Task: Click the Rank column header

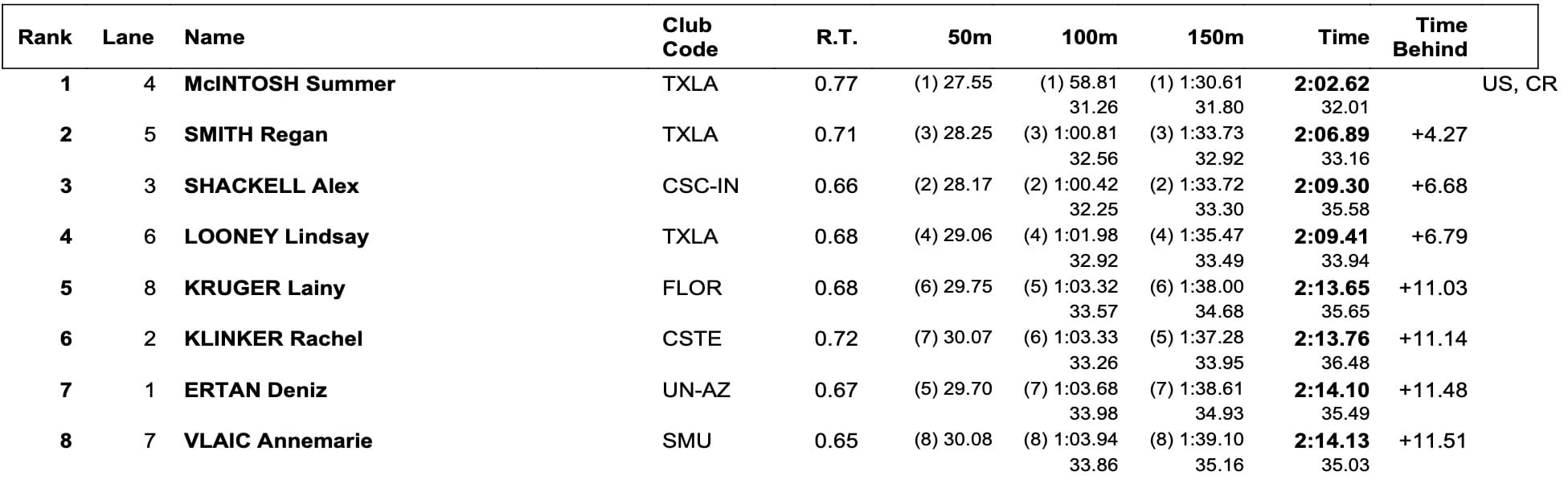Action: [x=45, y=37]
